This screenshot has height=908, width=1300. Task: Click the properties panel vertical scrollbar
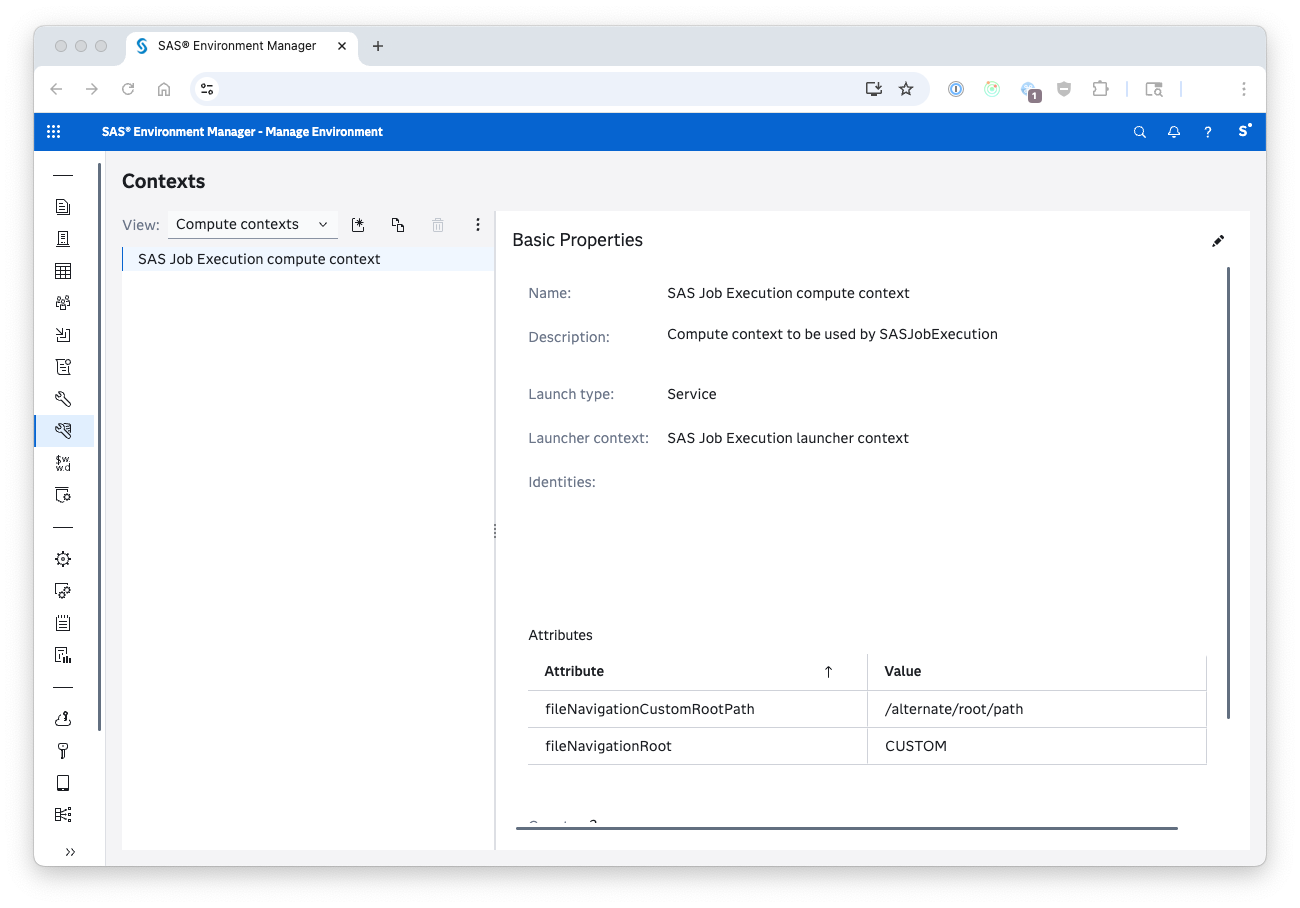(x=1228, y=493)
